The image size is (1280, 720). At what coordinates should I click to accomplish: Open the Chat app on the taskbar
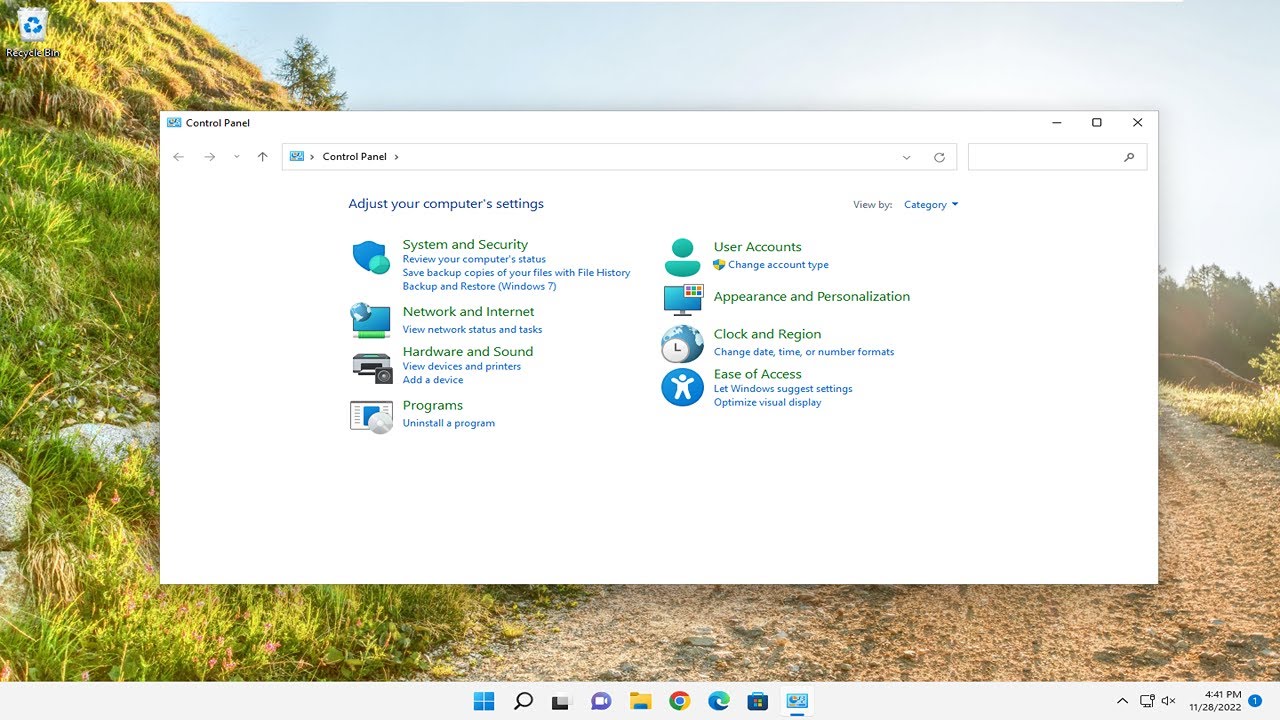[x=601, y=701]
